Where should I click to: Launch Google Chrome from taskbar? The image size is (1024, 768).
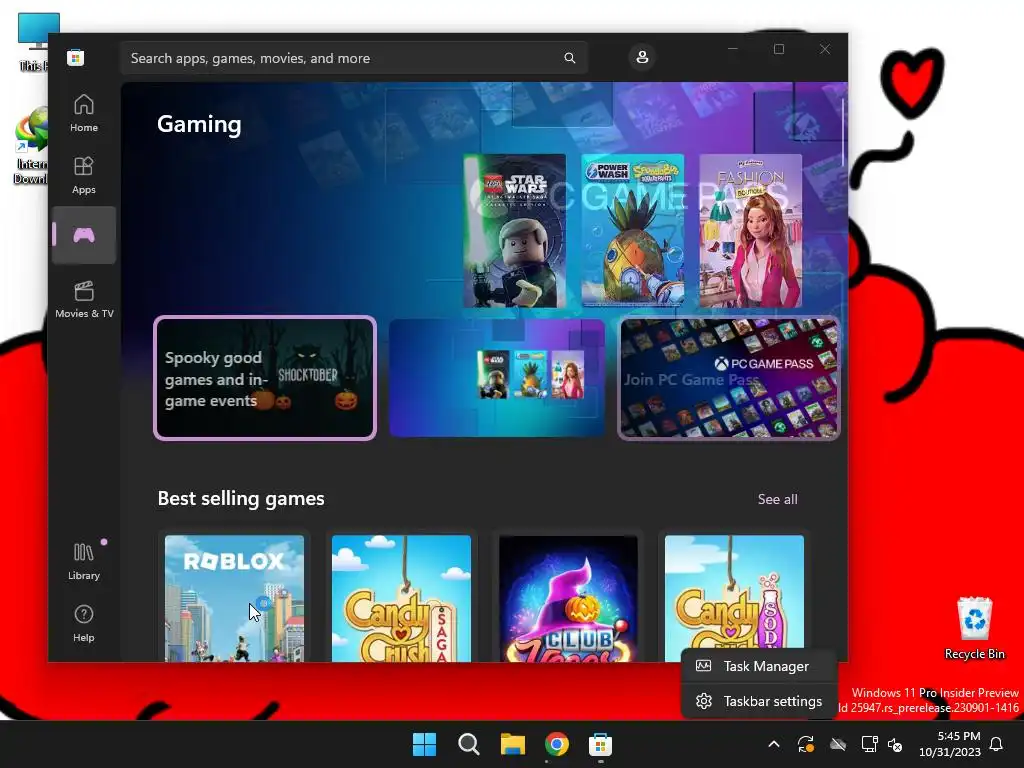pos(556,744)
